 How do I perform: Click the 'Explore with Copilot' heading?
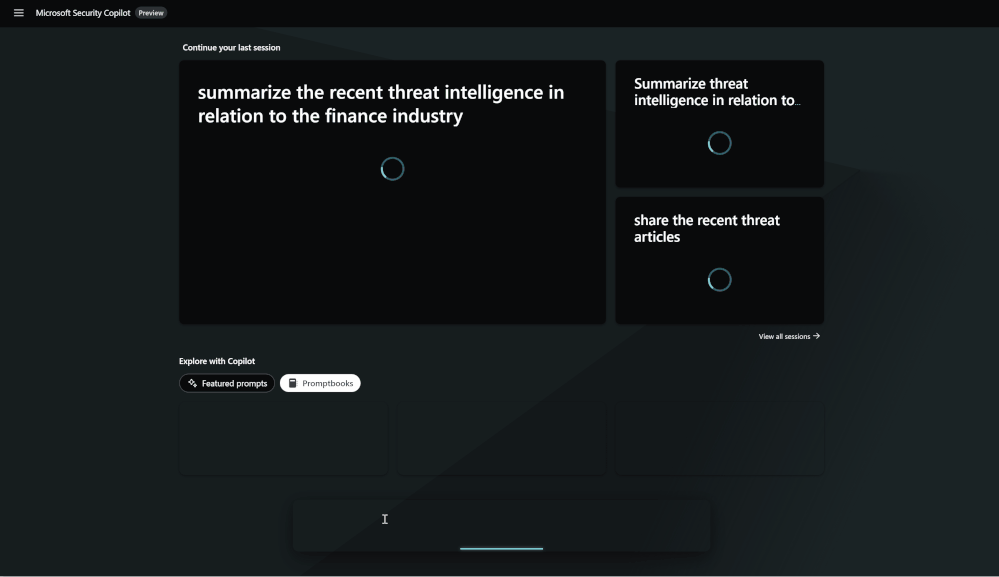[x=217, y=361]
